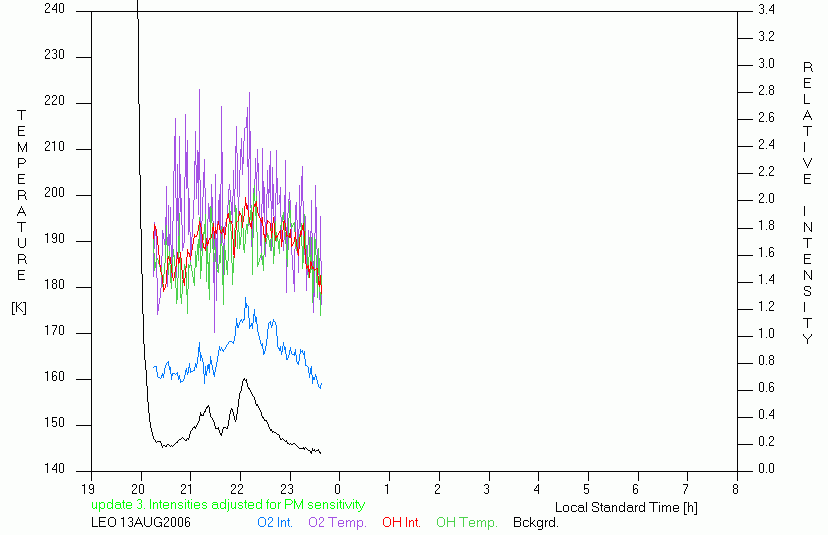
Task: Click the time axis label 3
Action: tap(486, 489)
